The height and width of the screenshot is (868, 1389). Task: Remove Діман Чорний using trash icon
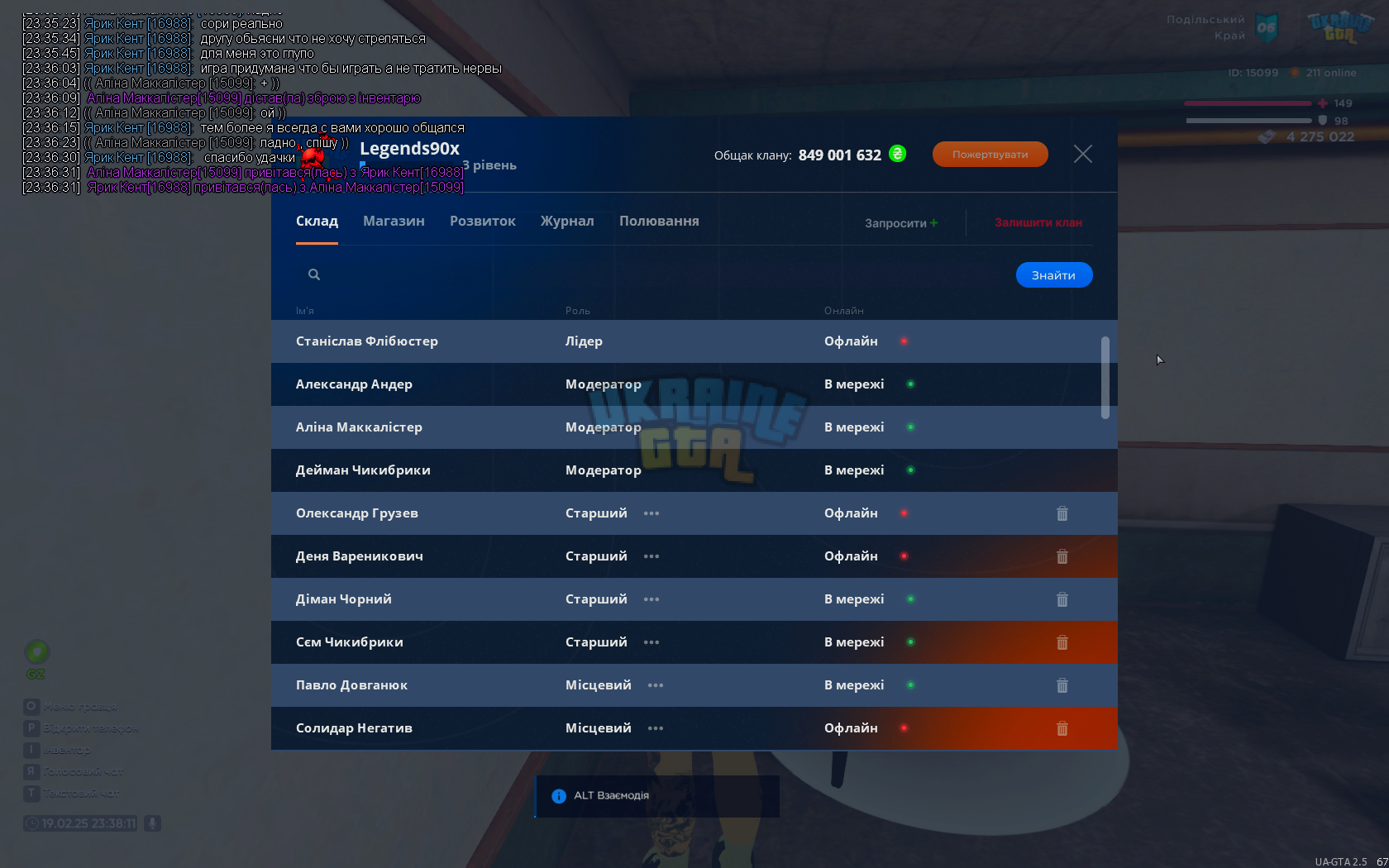(x=1062, y=599)
